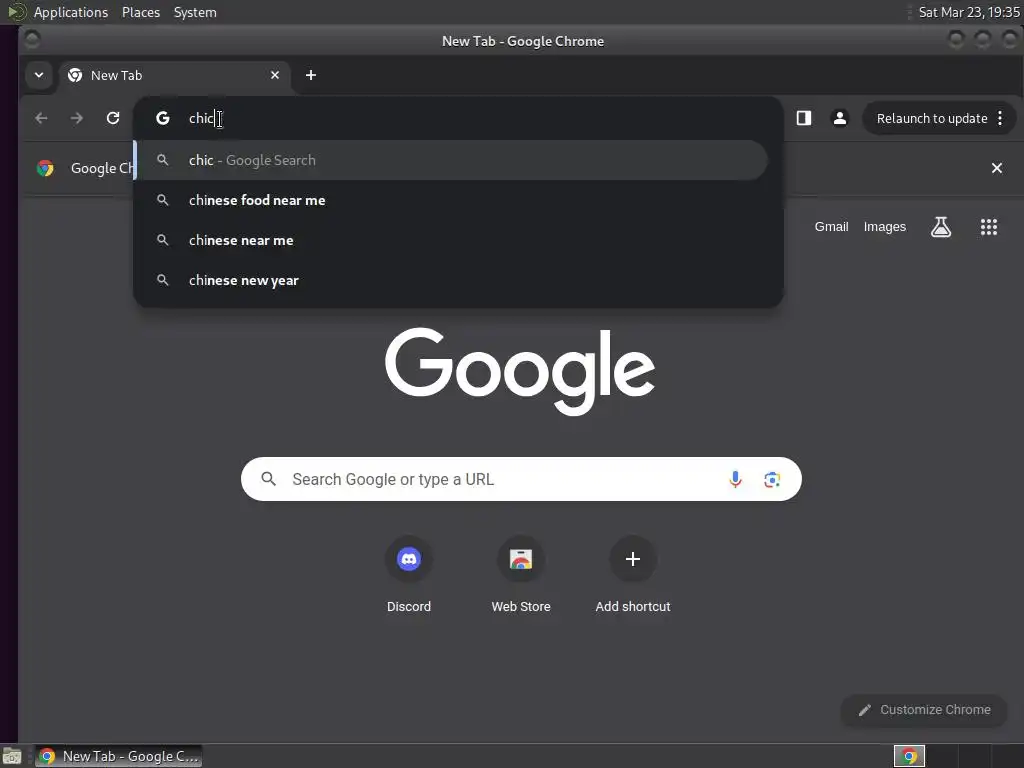The image size is (1024, 768).
Task: Start voice search with microphone icon
Action: (x=735, y=479)
